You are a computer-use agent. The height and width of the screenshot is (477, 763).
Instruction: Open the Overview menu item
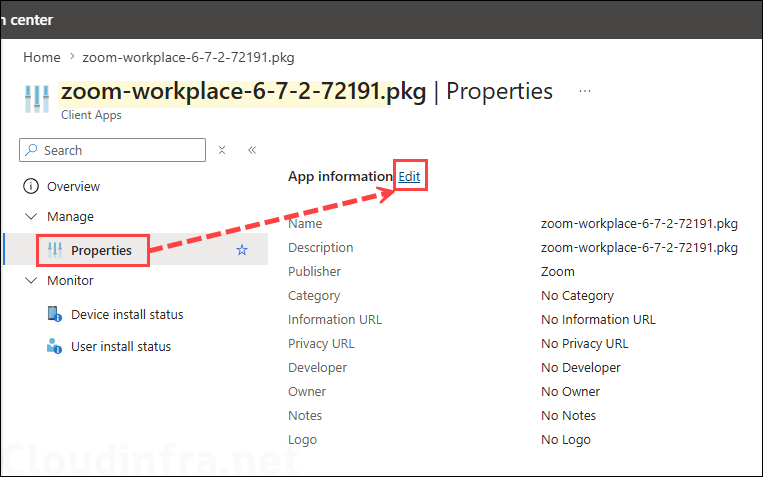pos(73,186)
